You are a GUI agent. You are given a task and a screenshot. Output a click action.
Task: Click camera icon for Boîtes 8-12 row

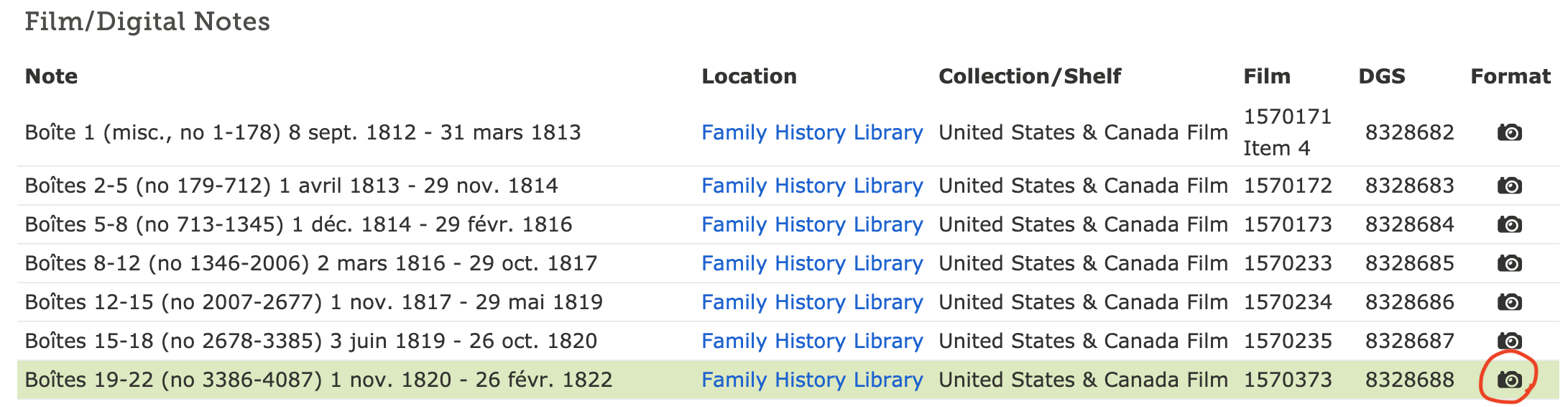point(1509,264)
